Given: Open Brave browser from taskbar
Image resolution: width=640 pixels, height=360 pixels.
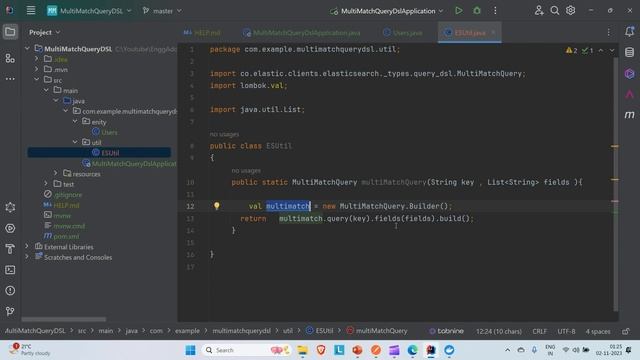Looking at the screenshot, I should point(321,350).
